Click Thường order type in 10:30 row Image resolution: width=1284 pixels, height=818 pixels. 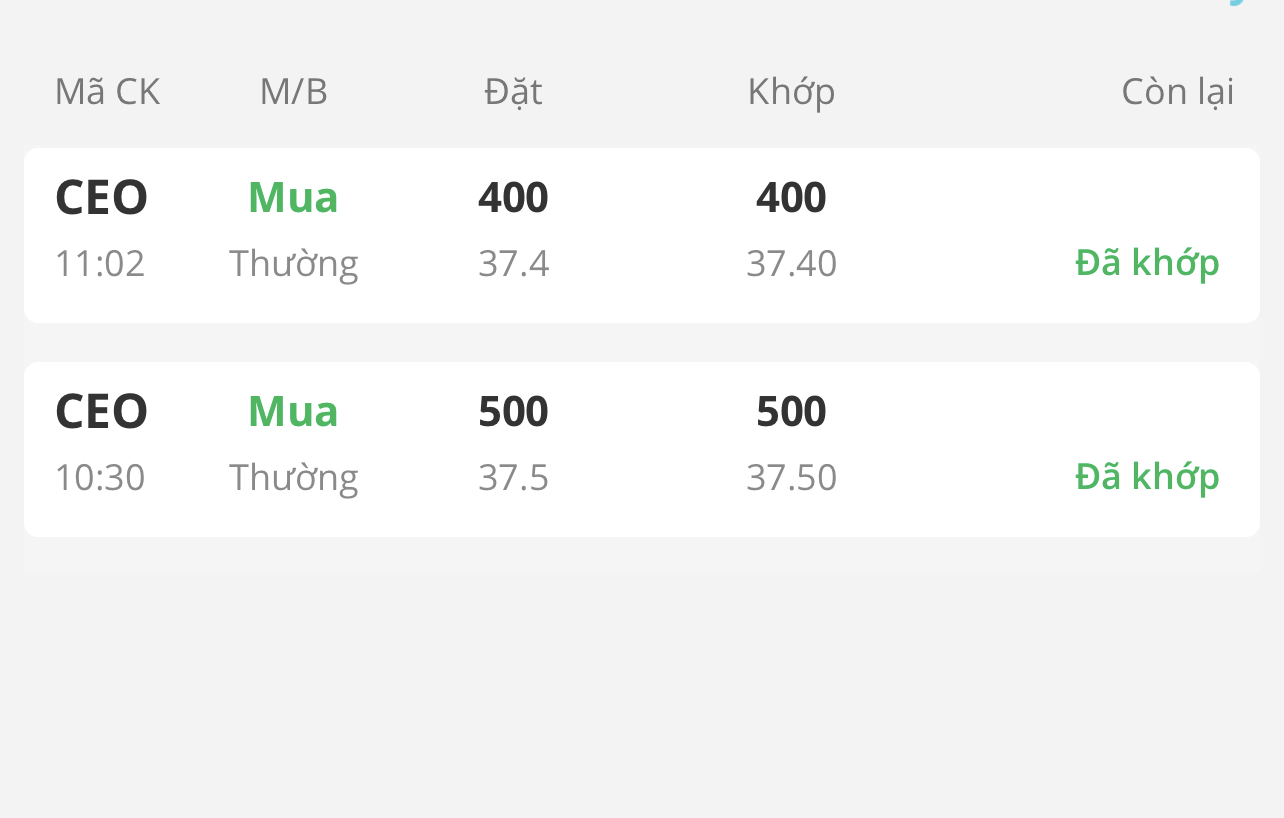(293, 478)
